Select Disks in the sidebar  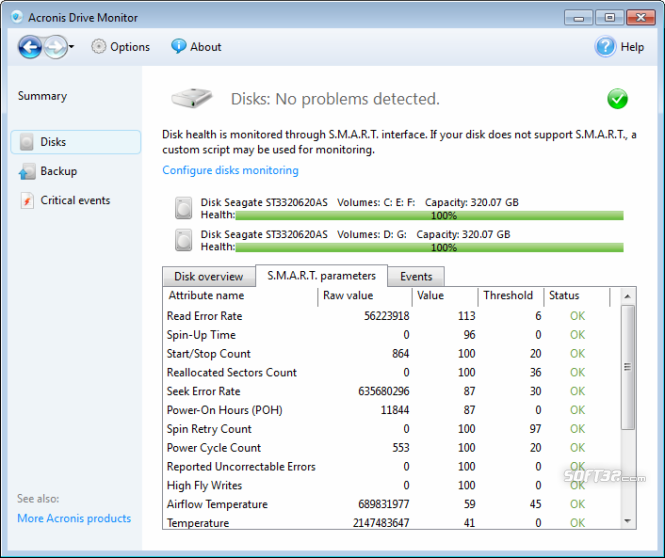coord(76,142)
